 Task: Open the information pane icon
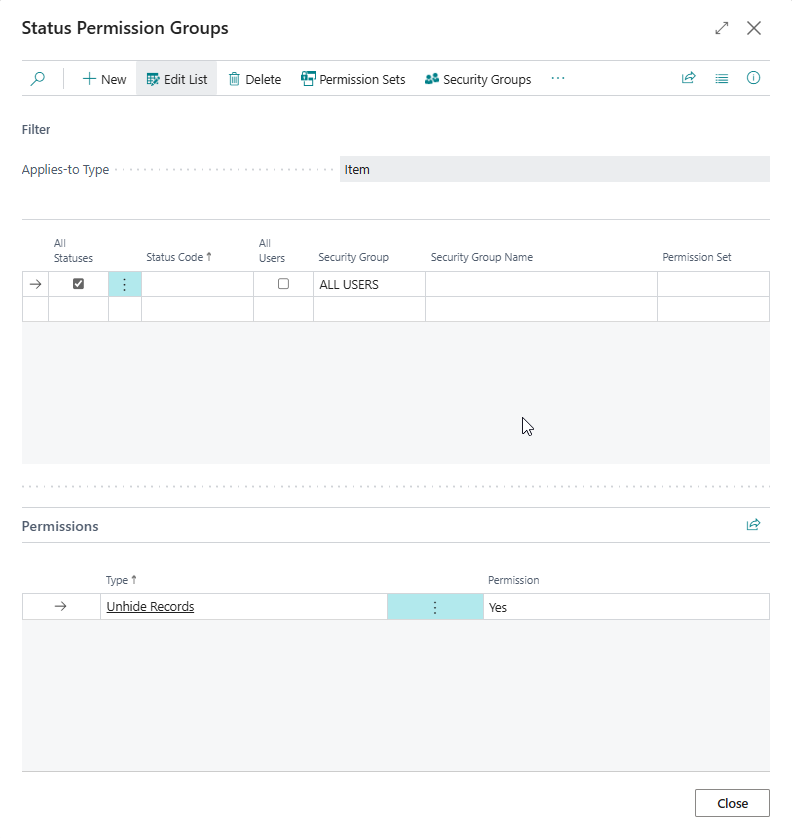tap(754, 78)
